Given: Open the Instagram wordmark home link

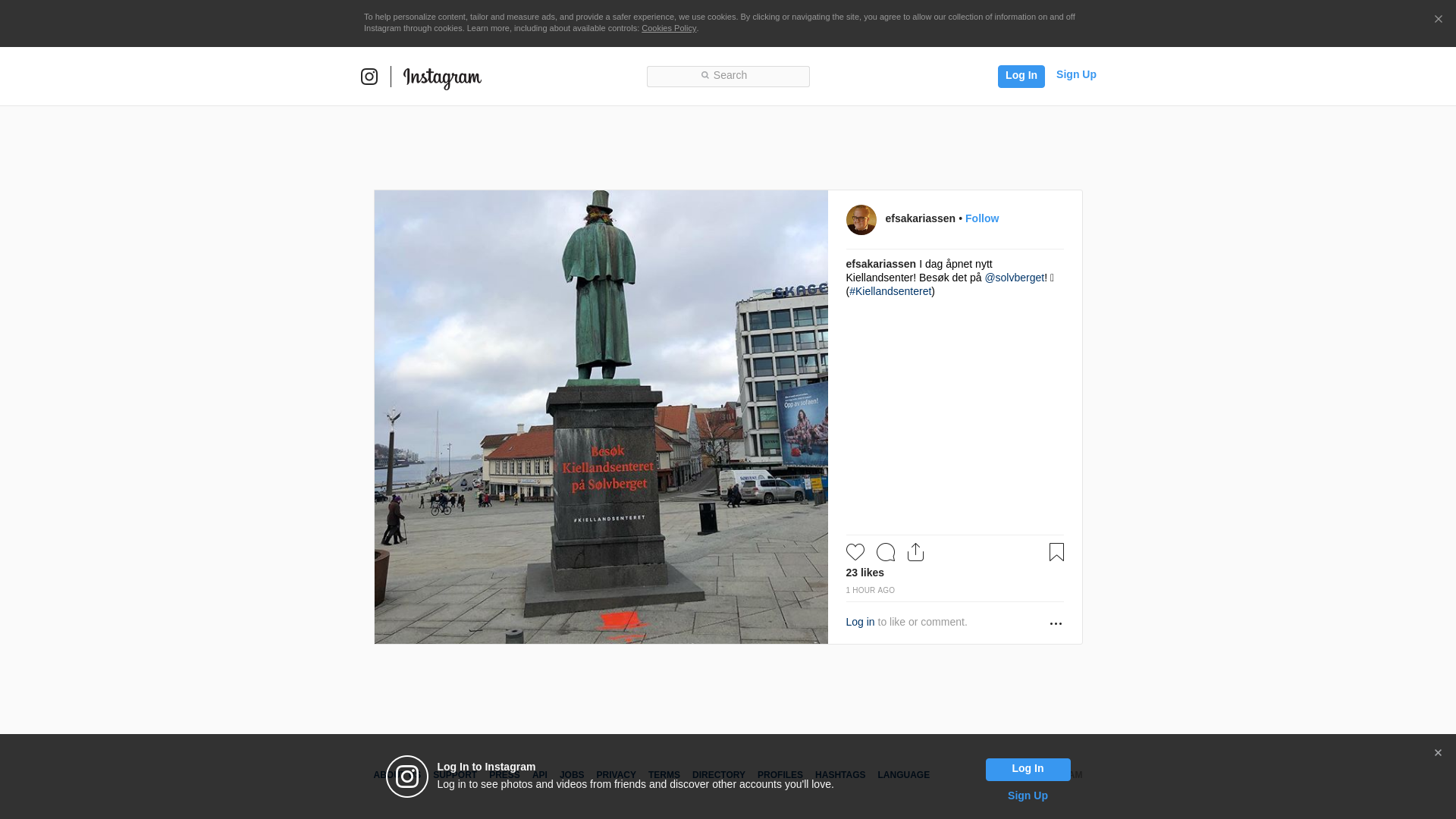Looking at the screenshot, I should click(442, 78).
